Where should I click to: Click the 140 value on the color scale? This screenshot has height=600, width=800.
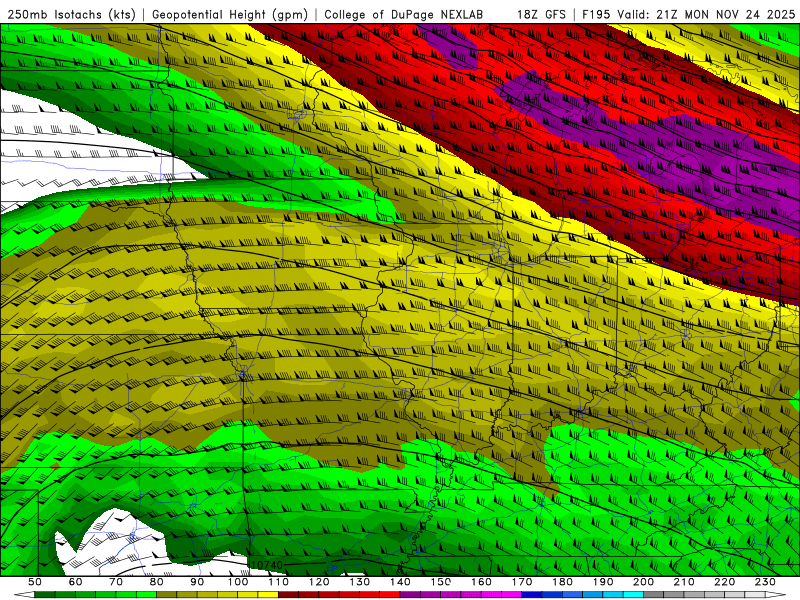[400, 582]
